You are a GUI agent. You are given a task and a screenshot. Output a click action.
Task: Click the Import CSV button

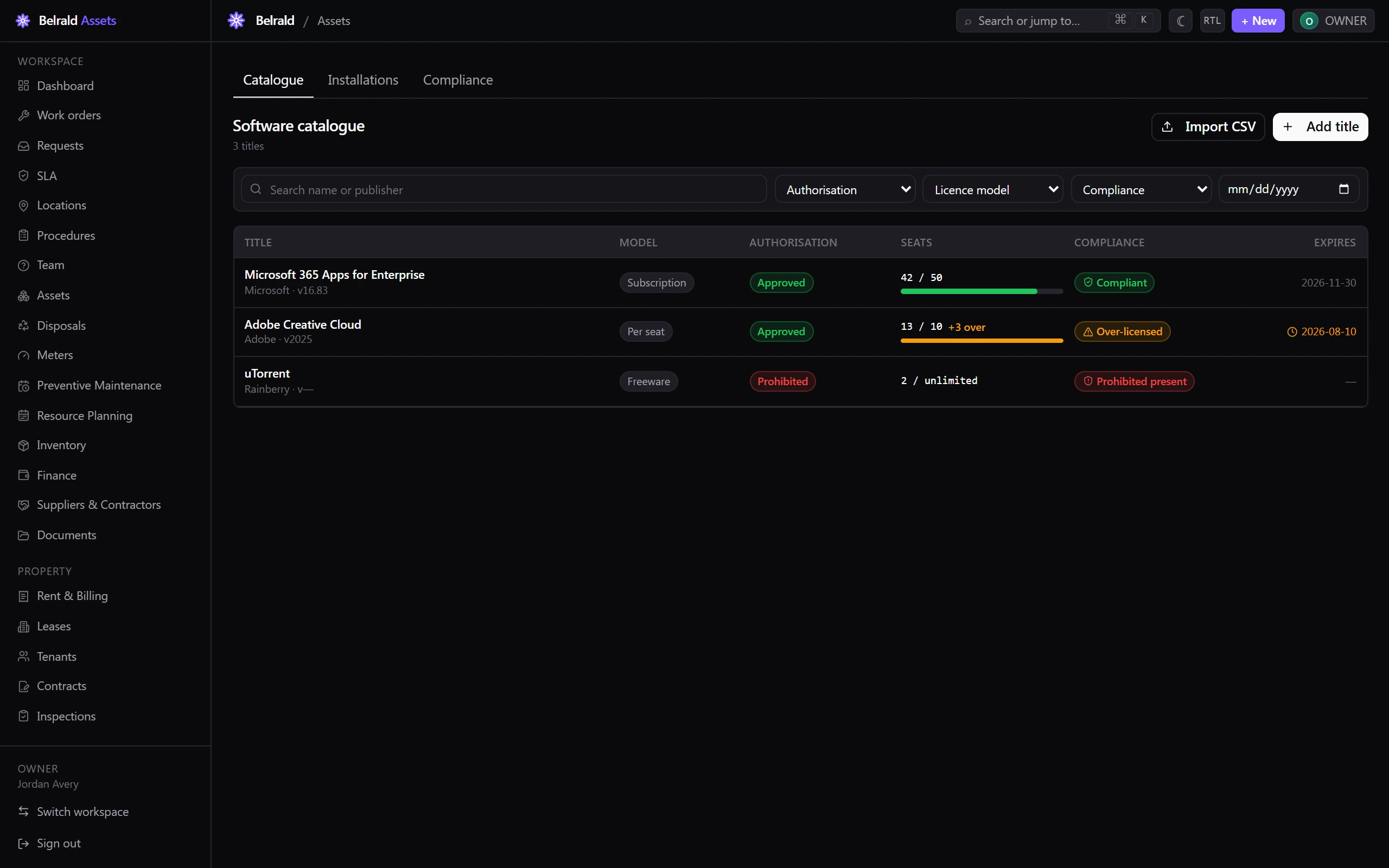tap(1208, 126)
